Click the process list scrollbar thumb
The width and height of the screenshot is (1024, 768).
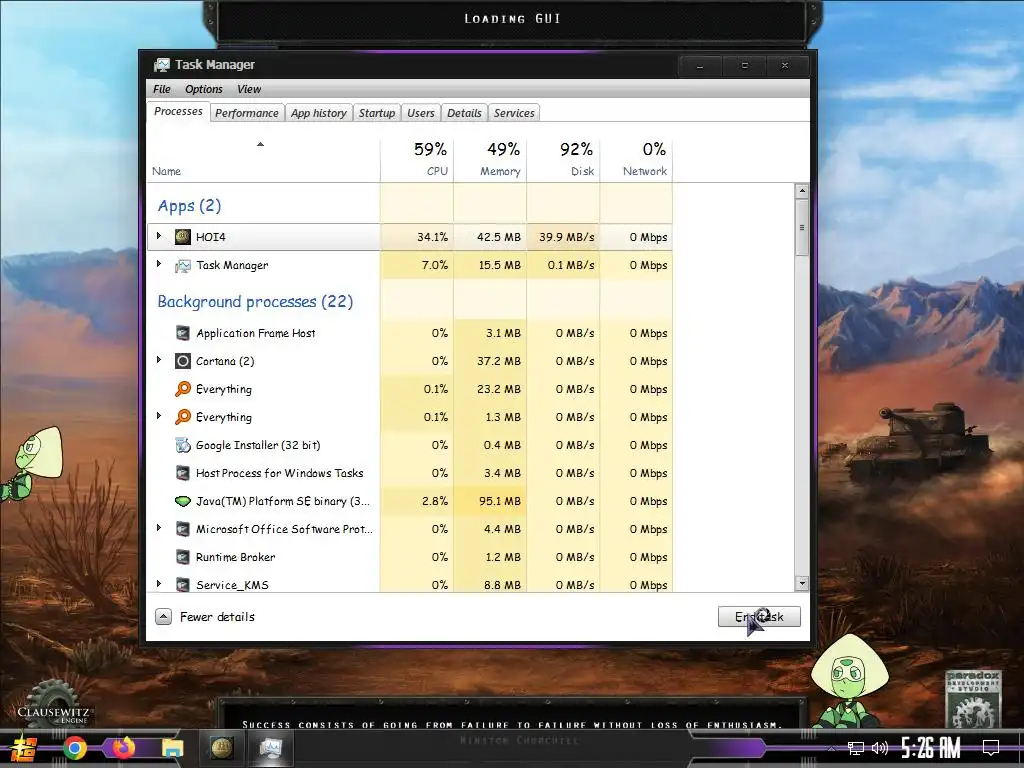coord(801,227)
